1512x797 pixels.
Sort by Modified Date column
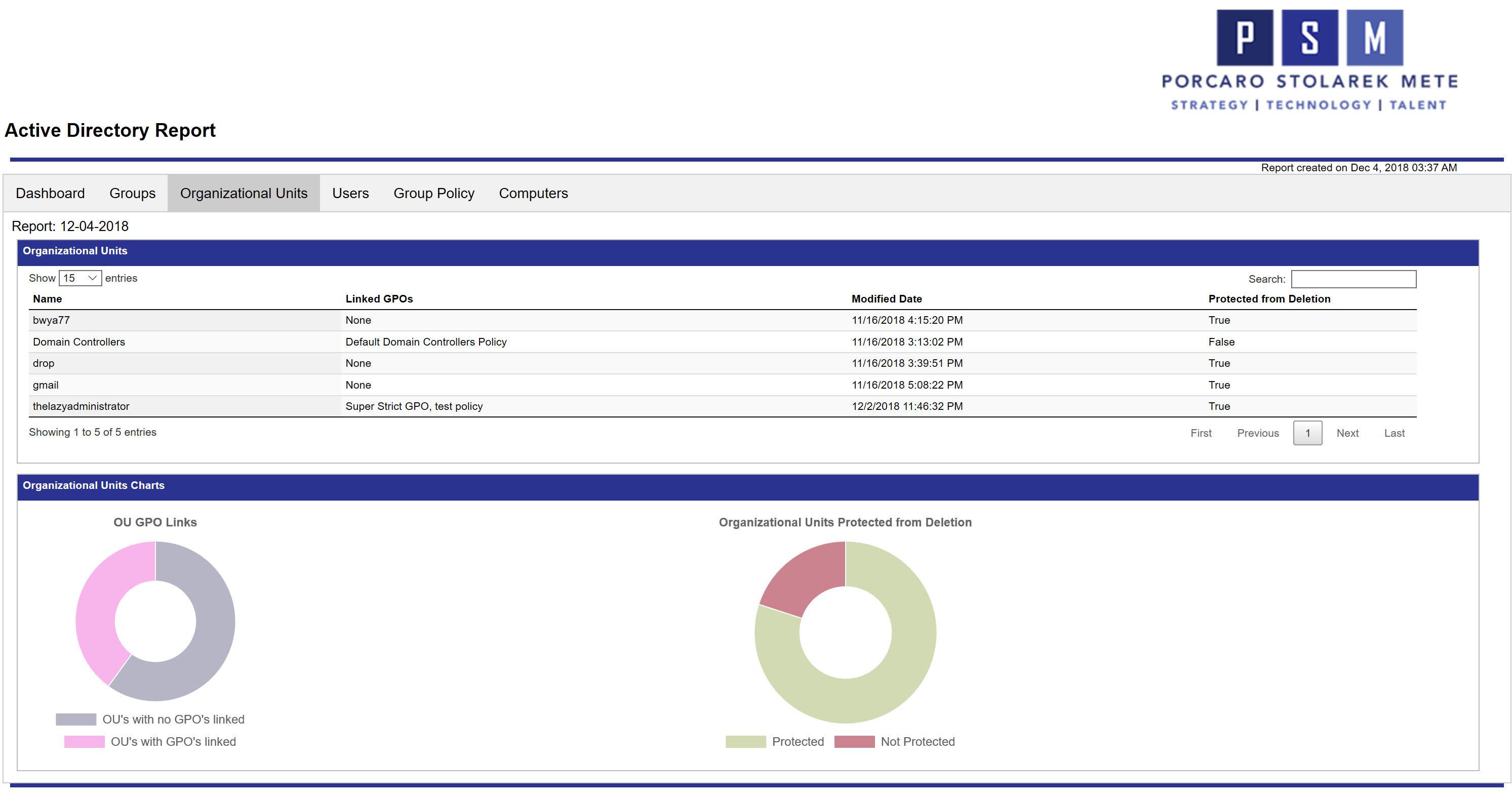(886, 299)
